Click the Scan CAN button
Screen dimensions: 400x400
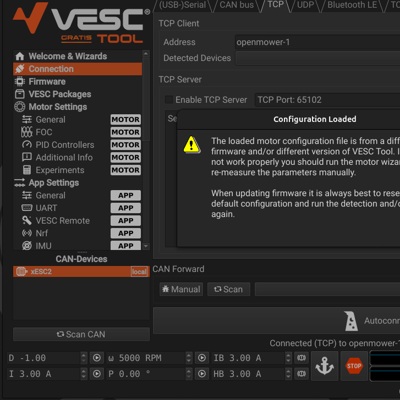[x=81, y=334]
